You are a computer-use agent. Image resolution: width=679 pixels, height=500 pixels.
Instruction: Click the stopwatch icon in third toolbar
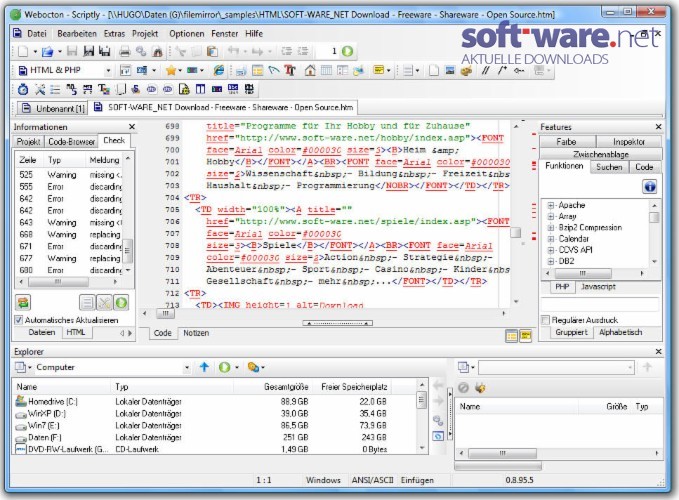[x=23, y=89]
